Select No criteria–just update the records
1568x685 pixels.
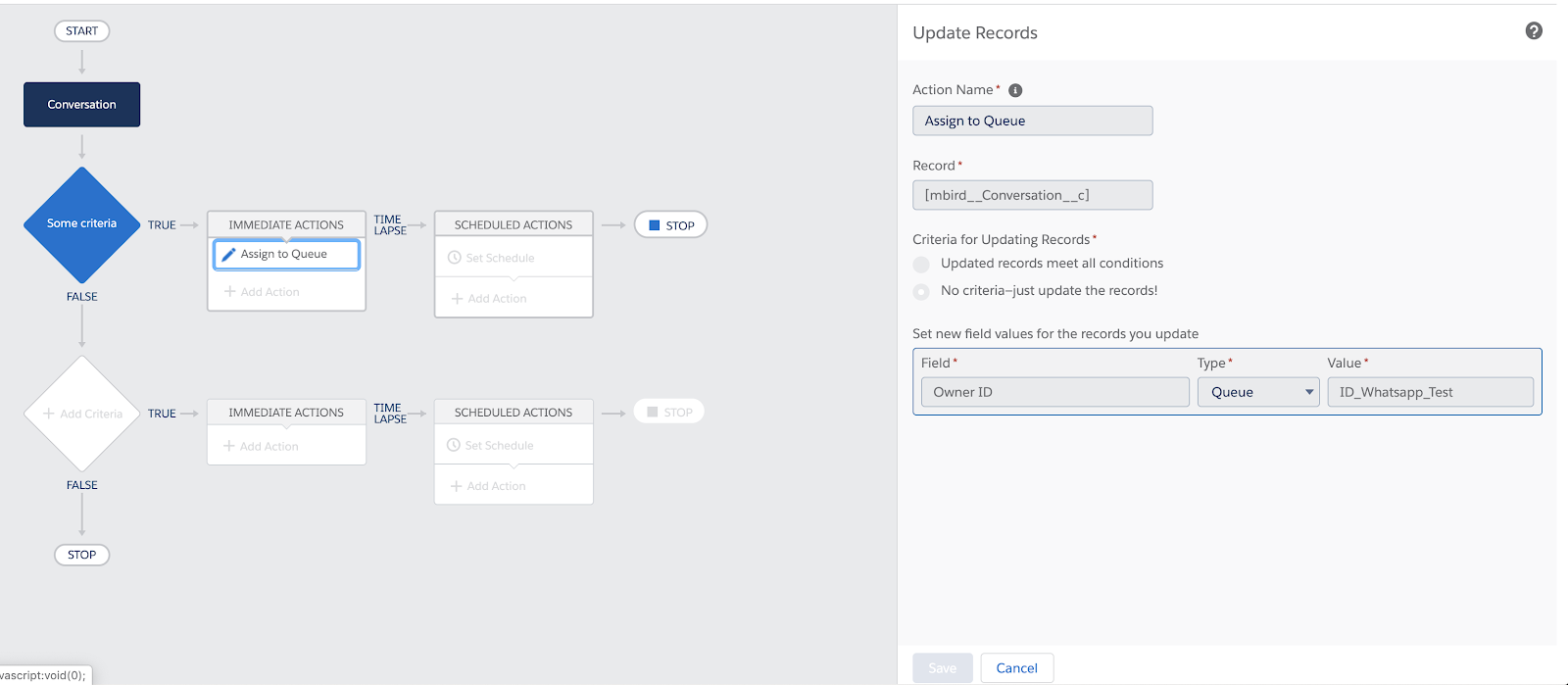tap(921, 291)
